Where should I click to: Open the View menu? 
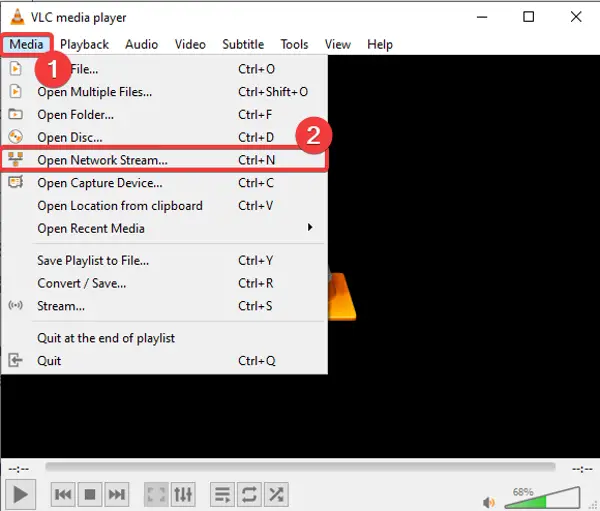(338, 44)
